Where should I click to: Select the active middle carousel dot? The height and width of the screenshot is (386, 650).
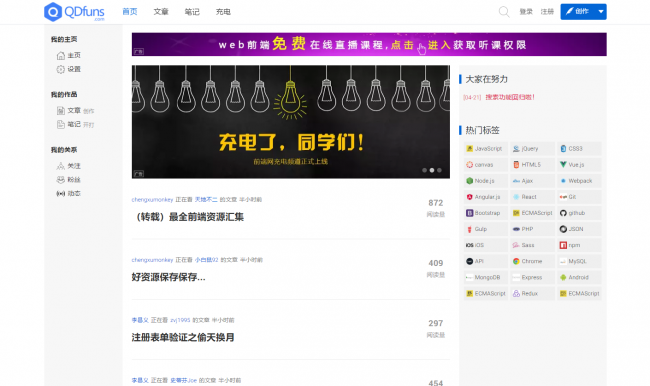pos(432,170)
